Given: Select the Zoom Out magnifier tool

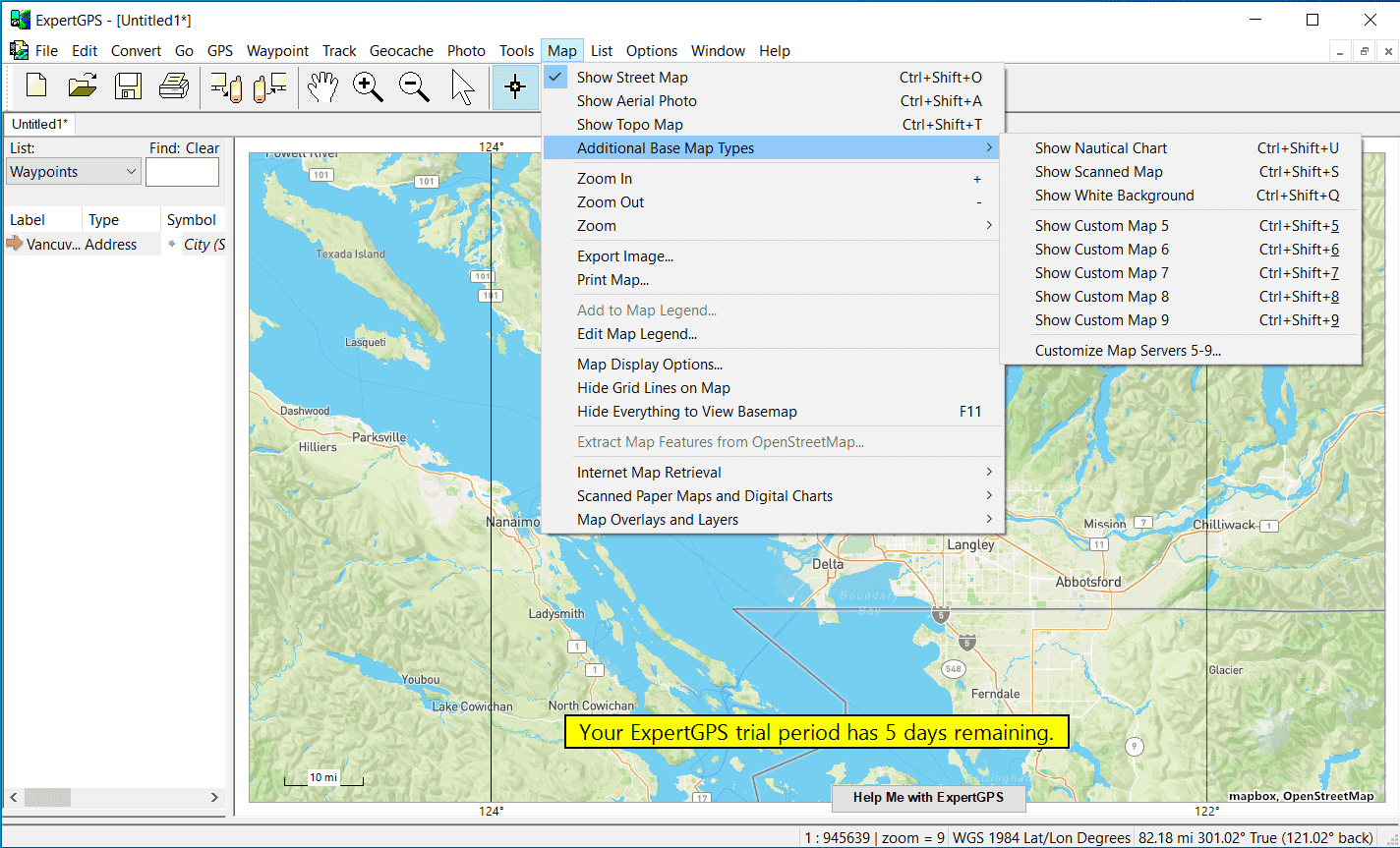Looking at the screenshot, I should pyautogui.click(x=414, y=87).
